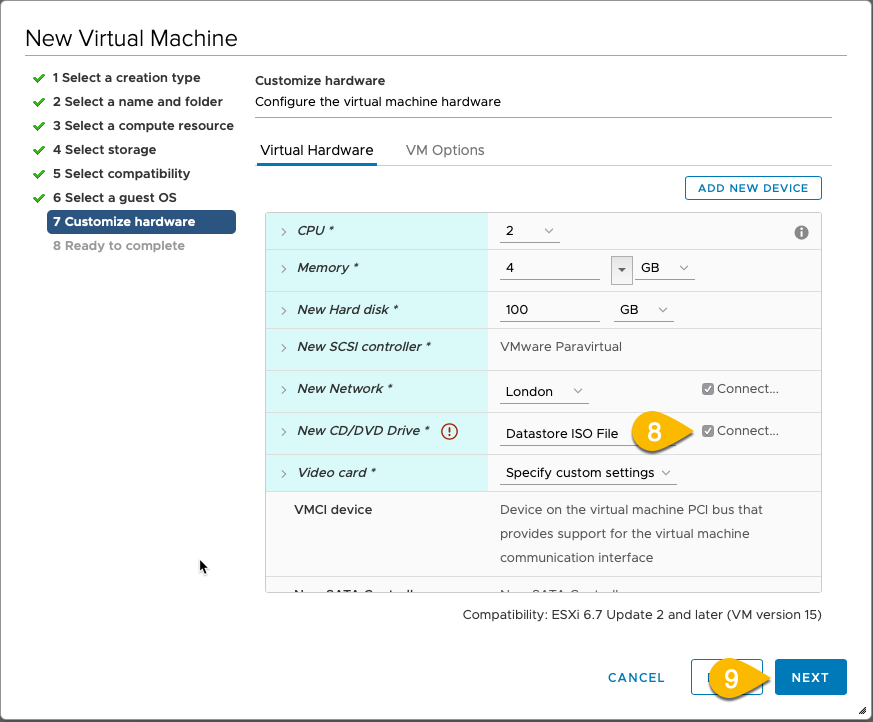This screenshot has height=722, width=873.
Task: Go to step 3 Select a compute resource
Action: click(143, 126)
